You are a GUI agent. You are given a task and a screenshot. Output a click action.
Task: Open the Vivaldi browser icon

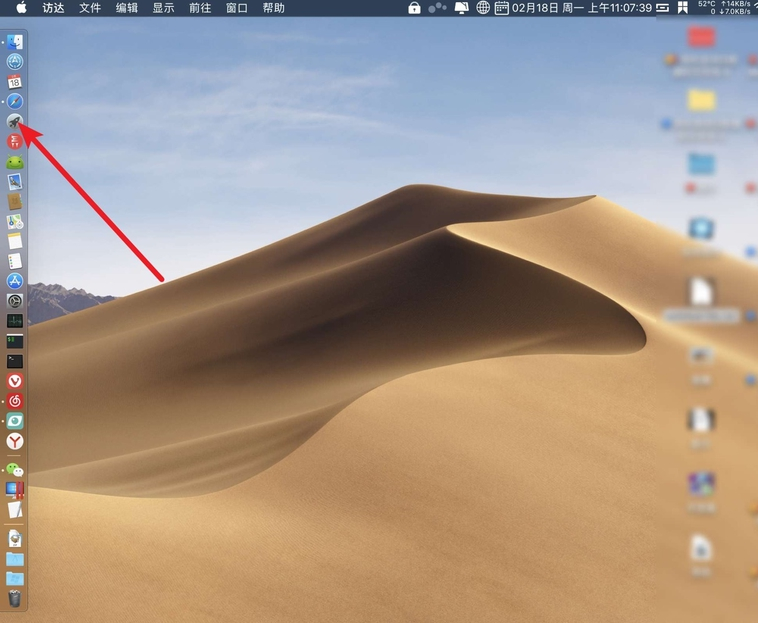(x=15, y=381)
